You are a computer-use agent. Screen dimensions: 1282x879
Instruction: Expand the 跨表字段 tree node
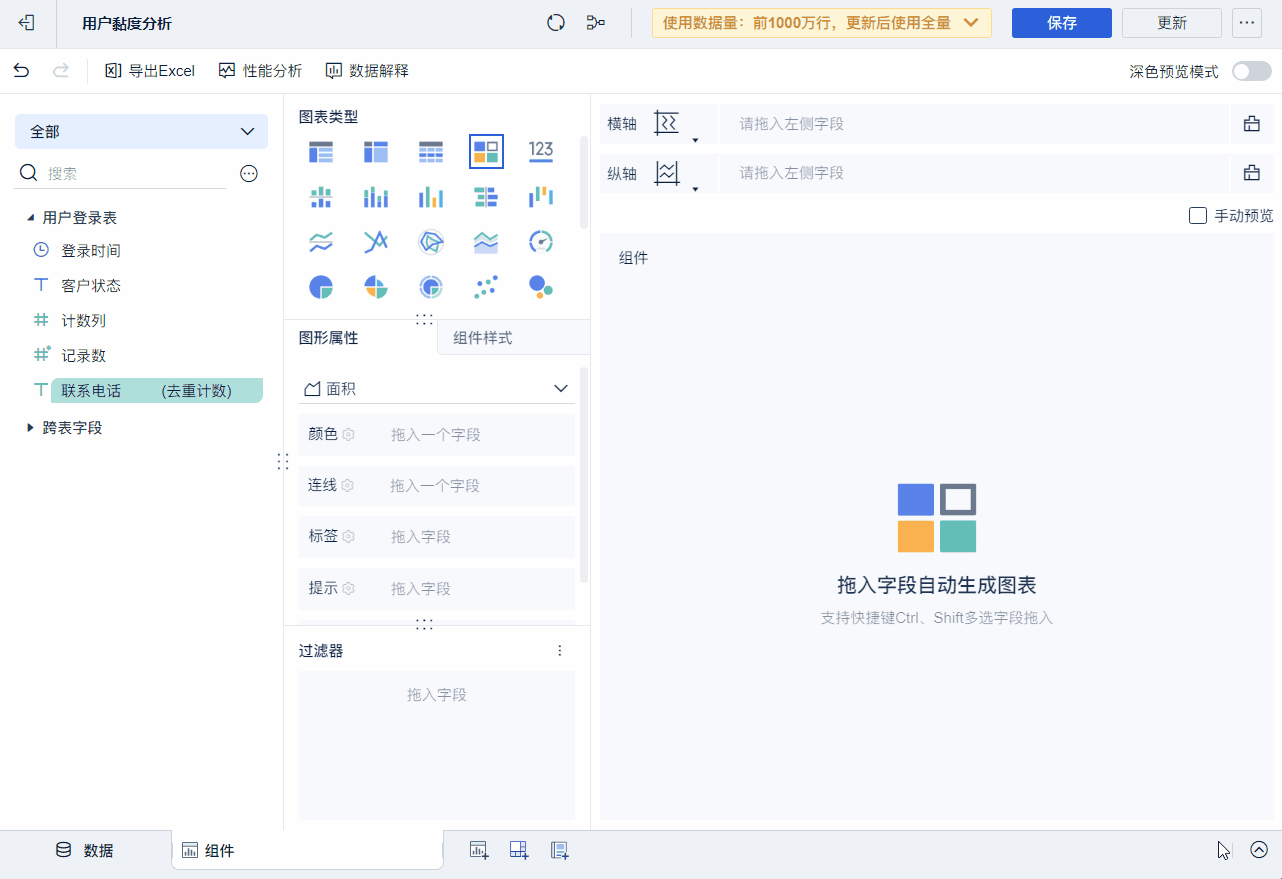[30, 427]
